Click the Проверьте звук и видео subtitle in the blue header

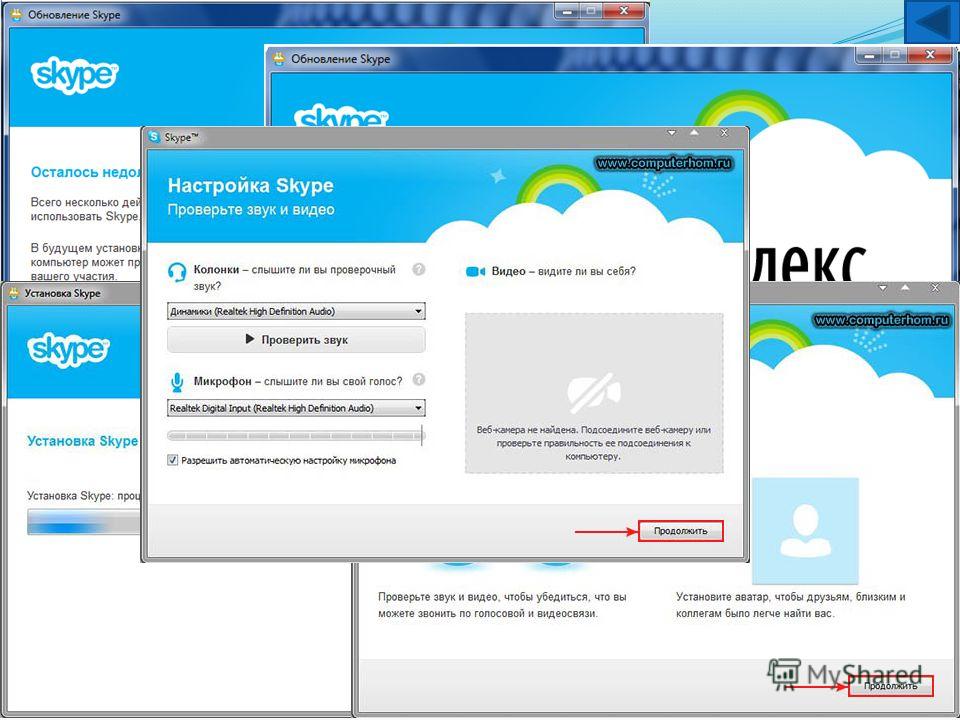[x=251, y=209]
